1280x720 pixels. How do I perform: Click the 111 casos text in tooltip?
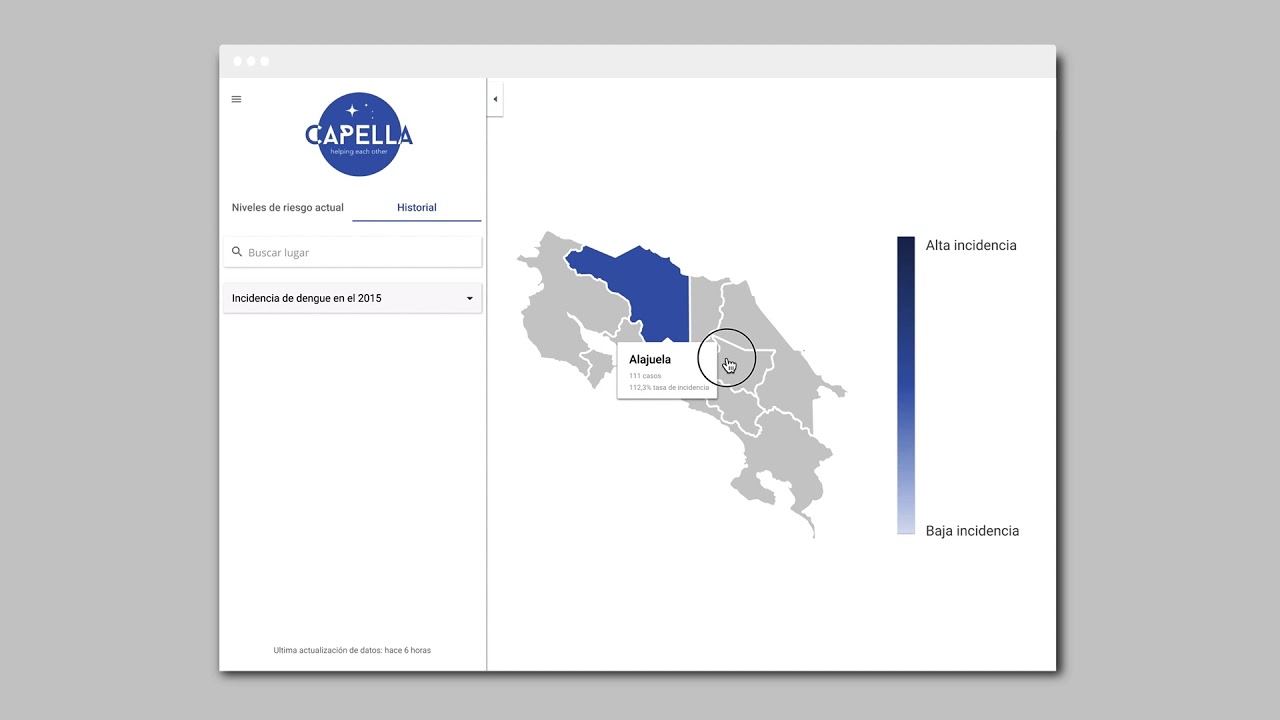[645, 376]
